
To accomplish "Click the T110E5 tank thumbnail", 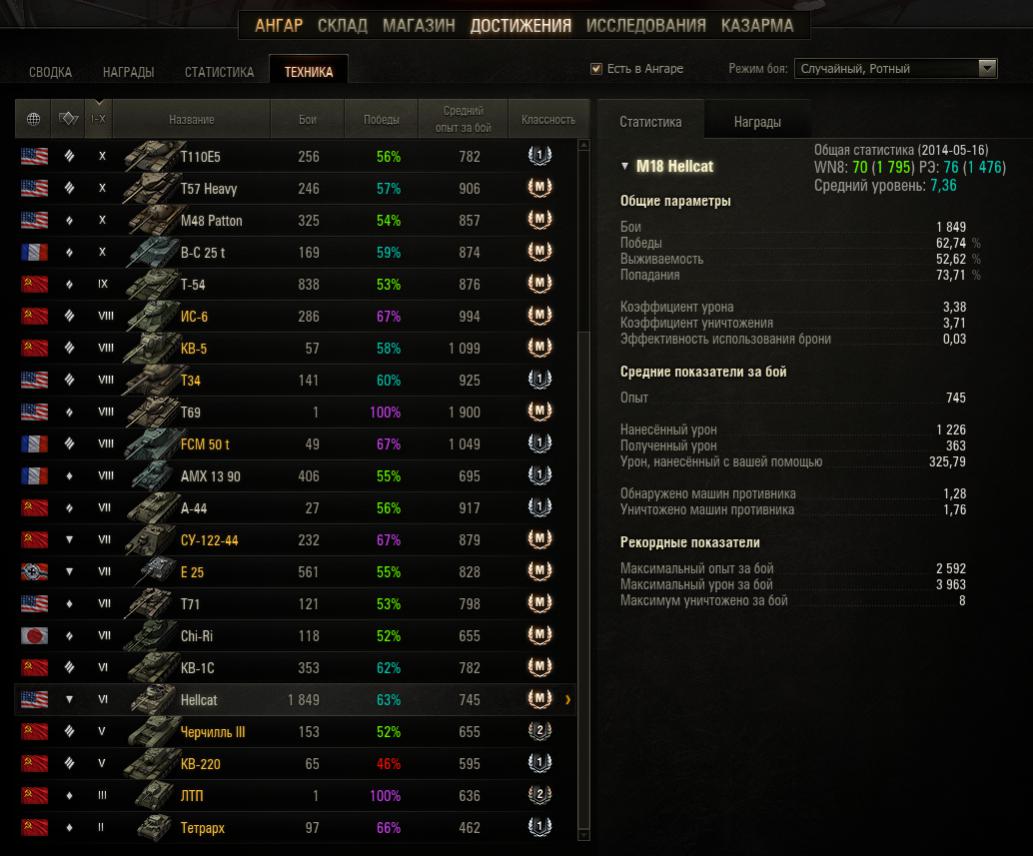I will pos(151,156).
